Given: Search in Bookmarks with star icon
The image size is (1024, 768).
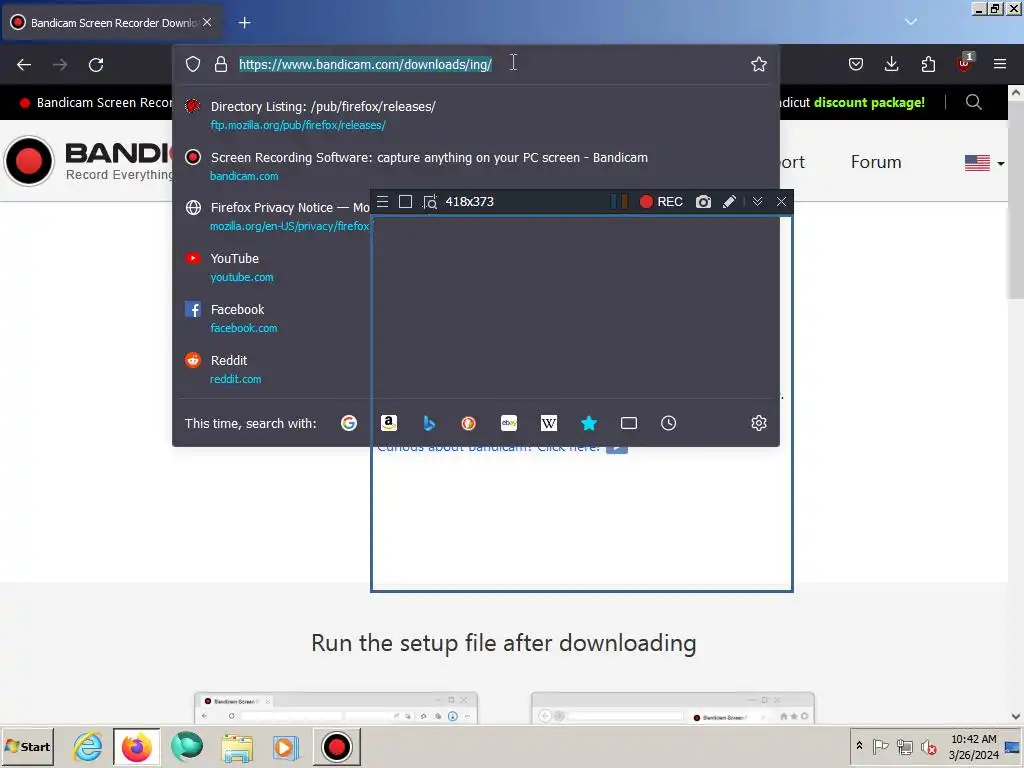Looking at the screenshot, I should click(588, 423).
